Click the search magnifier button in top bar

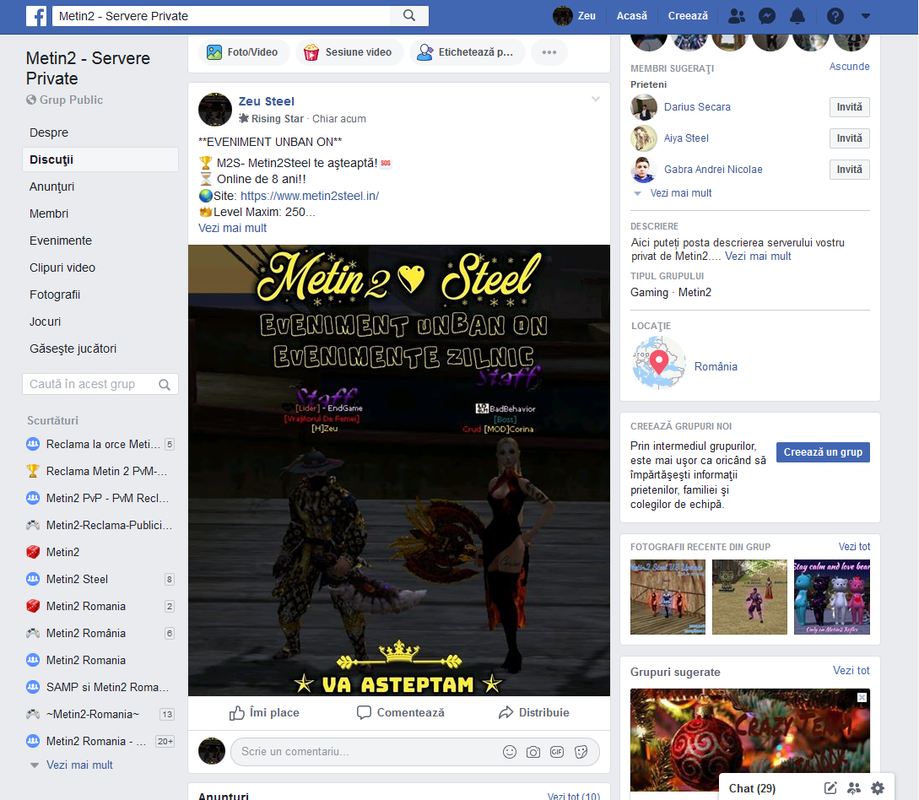click(409, 16)
